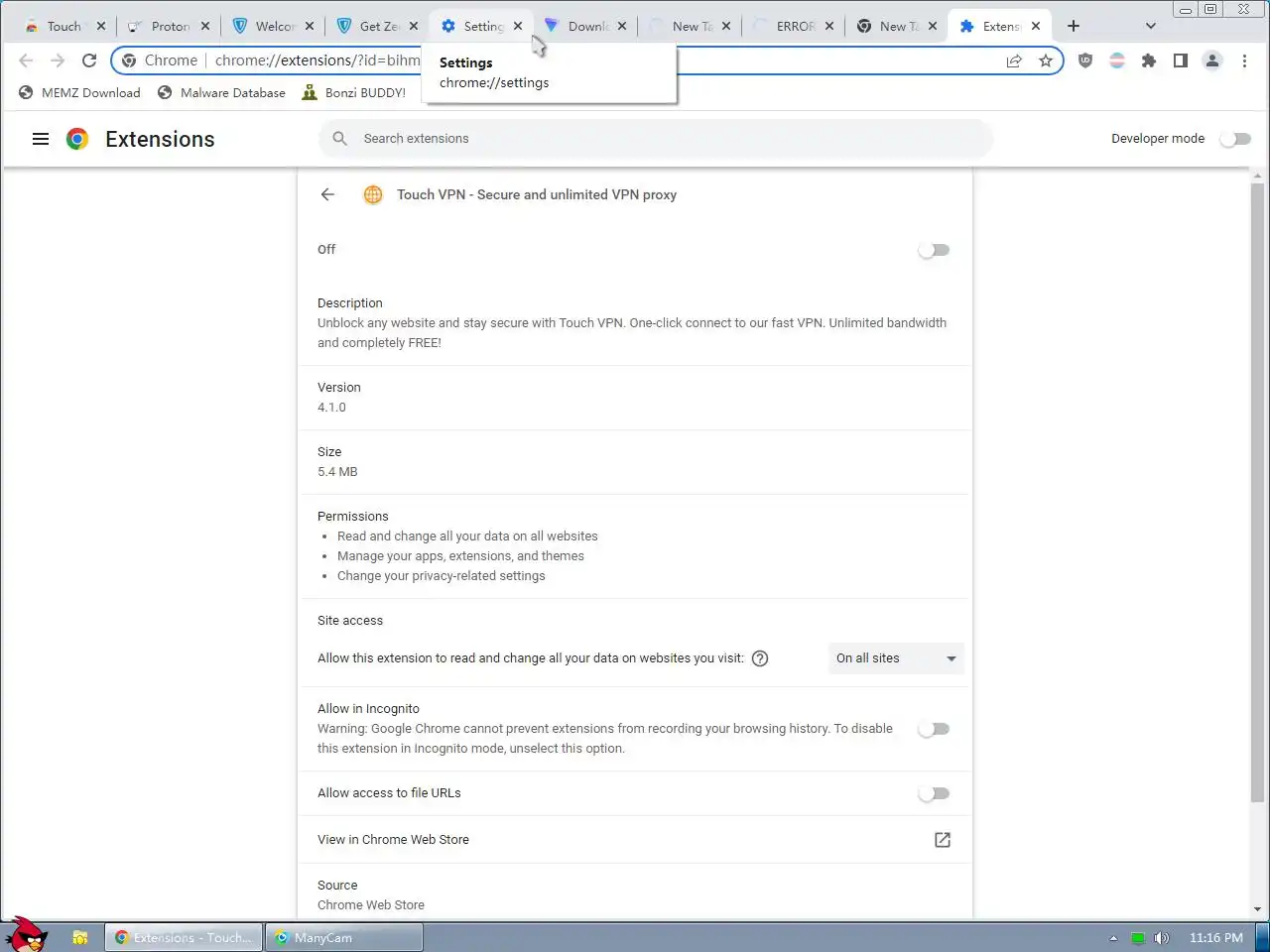This screenshot has width=1270, height=952.
Task: Click the version value 4.1.0
Action: click(331, 408)
